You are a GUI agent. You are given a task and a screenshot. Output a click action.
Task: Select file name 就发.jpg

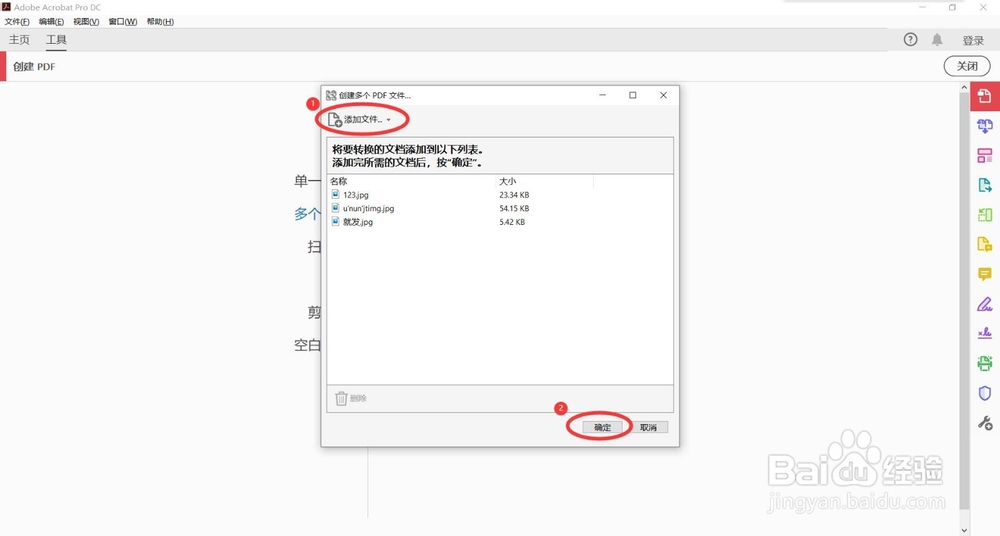358,222
